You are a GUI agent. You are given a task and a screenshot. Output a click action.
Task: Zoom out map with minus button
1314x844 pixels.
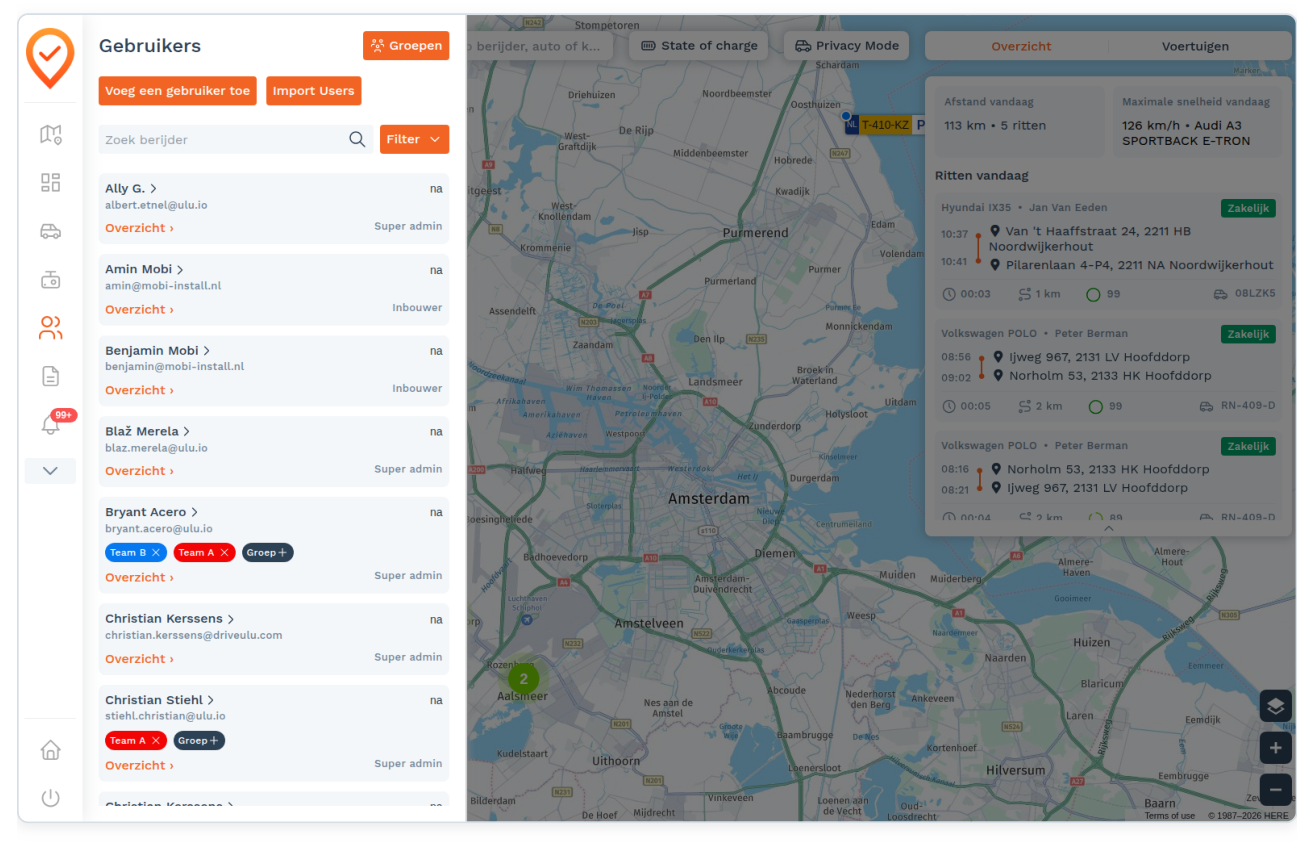point(1275,790)
